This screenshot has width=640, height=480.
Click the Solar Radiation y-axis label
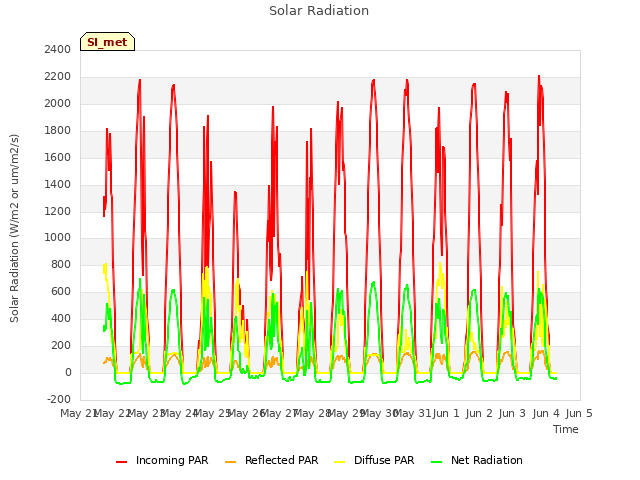coord(14,228)
